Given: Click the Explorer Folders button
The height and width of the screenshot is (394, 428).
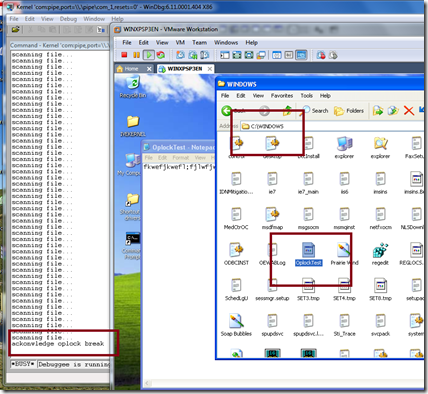Looking at the screenshot, I should pos(349,111).
